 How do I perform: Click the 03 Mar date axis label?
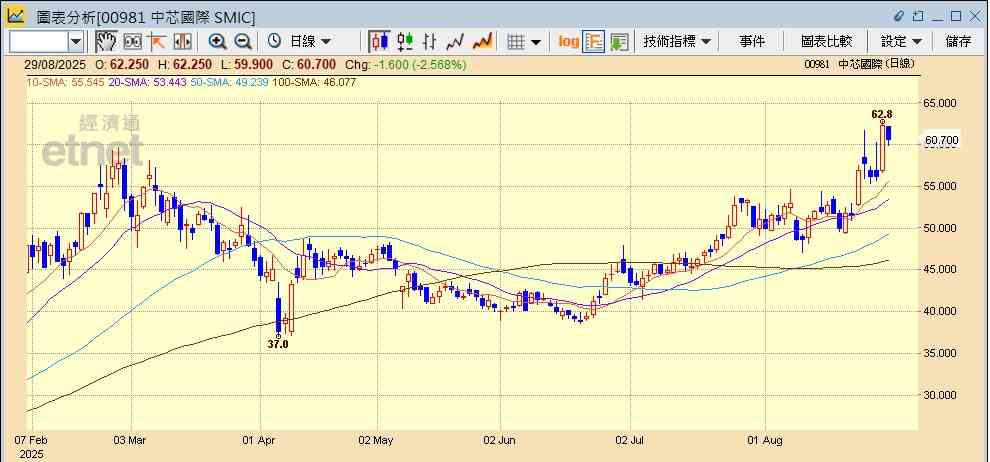[130, 440]
